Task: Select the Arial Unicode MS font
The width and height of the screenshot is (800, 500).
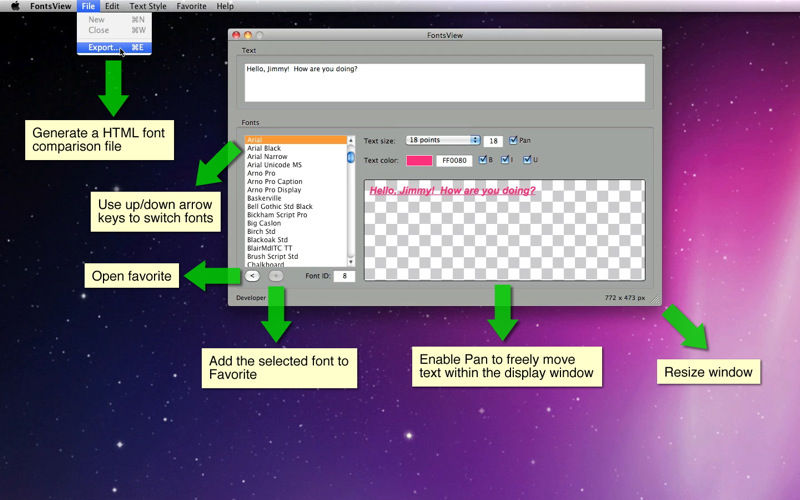Action: (295, 165)
